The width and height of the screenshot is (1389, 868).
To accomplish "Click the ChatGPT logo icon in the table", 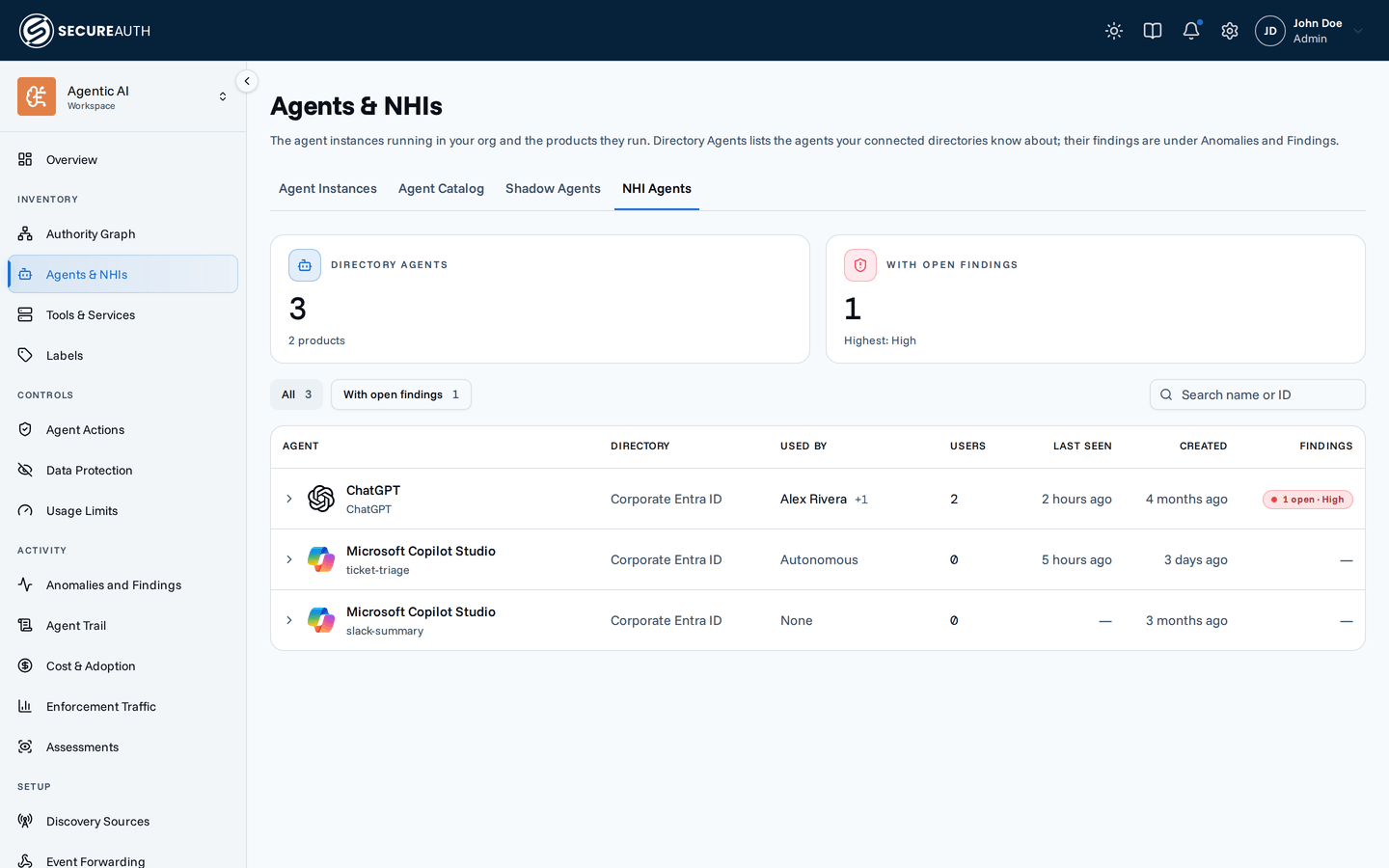I will tap(321, 499).
